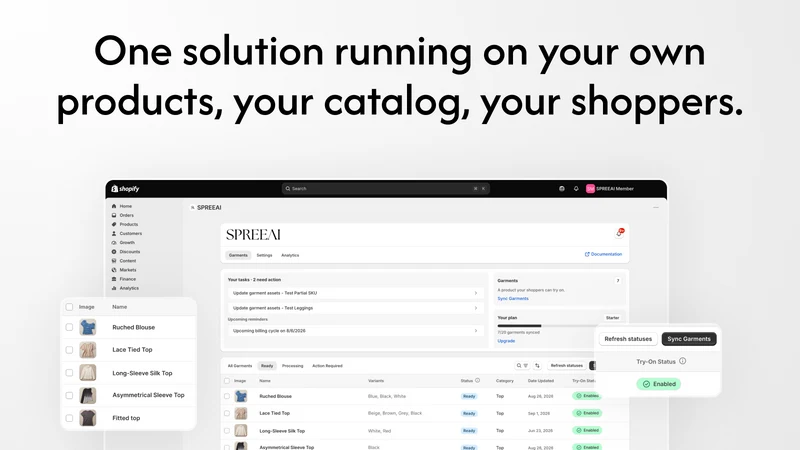Viewport: 800px width, 450px height.
Task: Tick the Asymmetrical Sleeve Top checkbox in the callout list
Action: [69, 395]
